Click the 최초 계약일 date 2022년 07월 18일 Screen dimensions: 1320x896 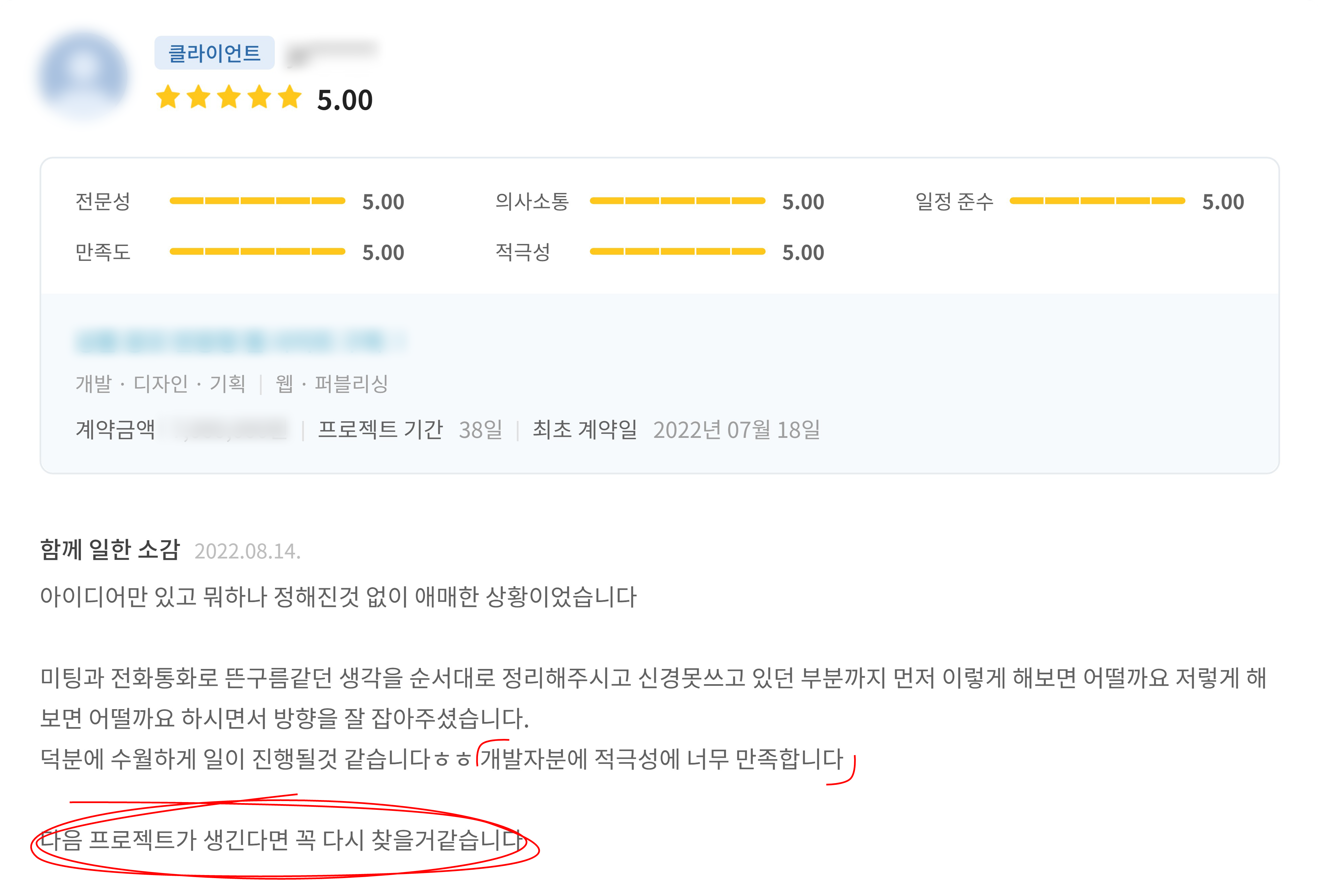736,430
